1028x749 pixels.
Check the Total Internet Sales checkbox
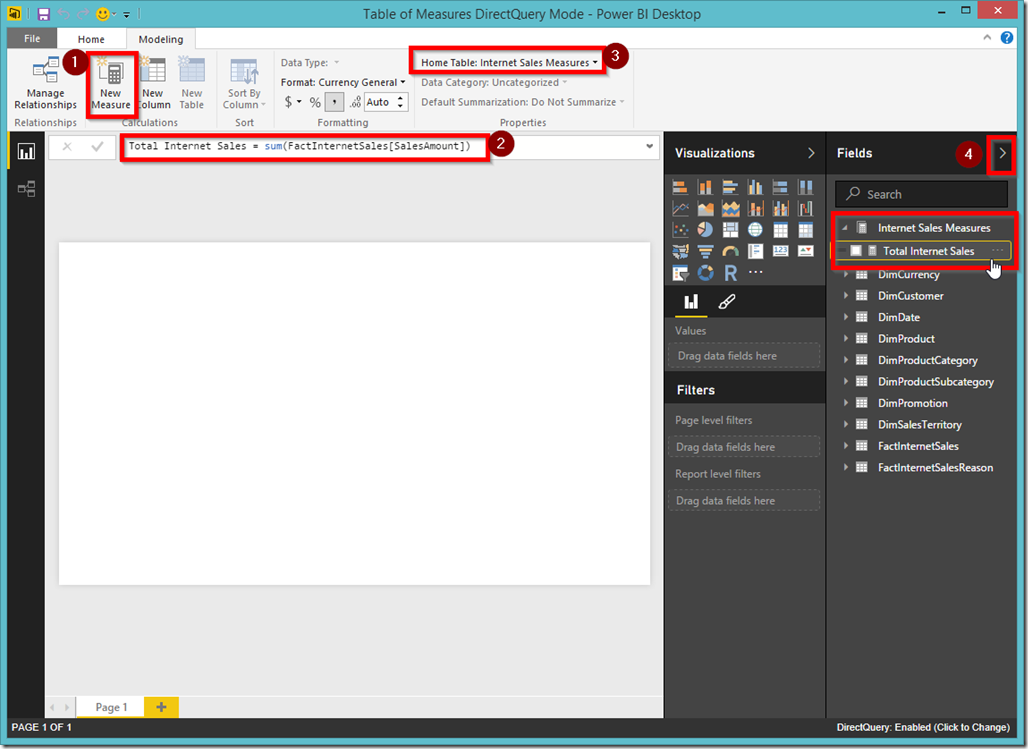[x=856, y=251]
